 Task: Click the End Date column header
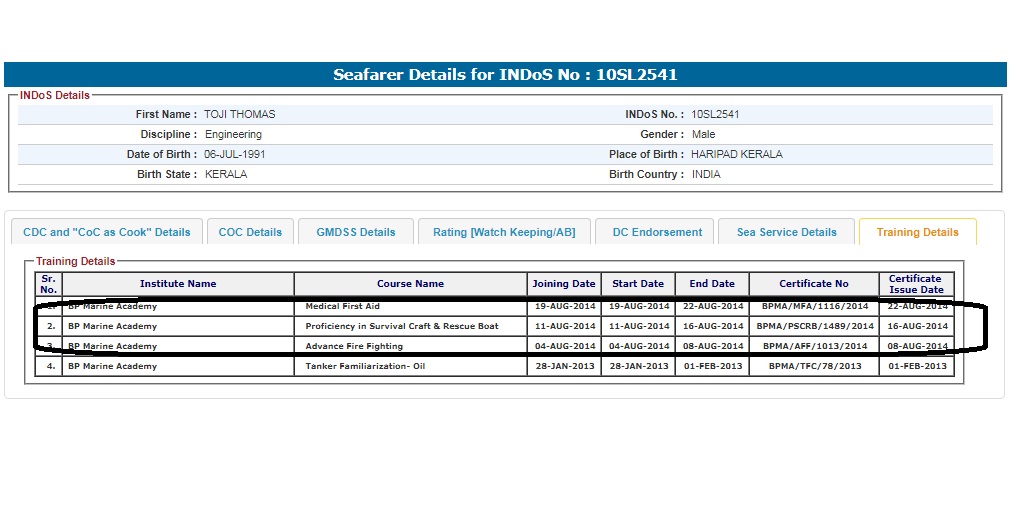tap(712, 284)
